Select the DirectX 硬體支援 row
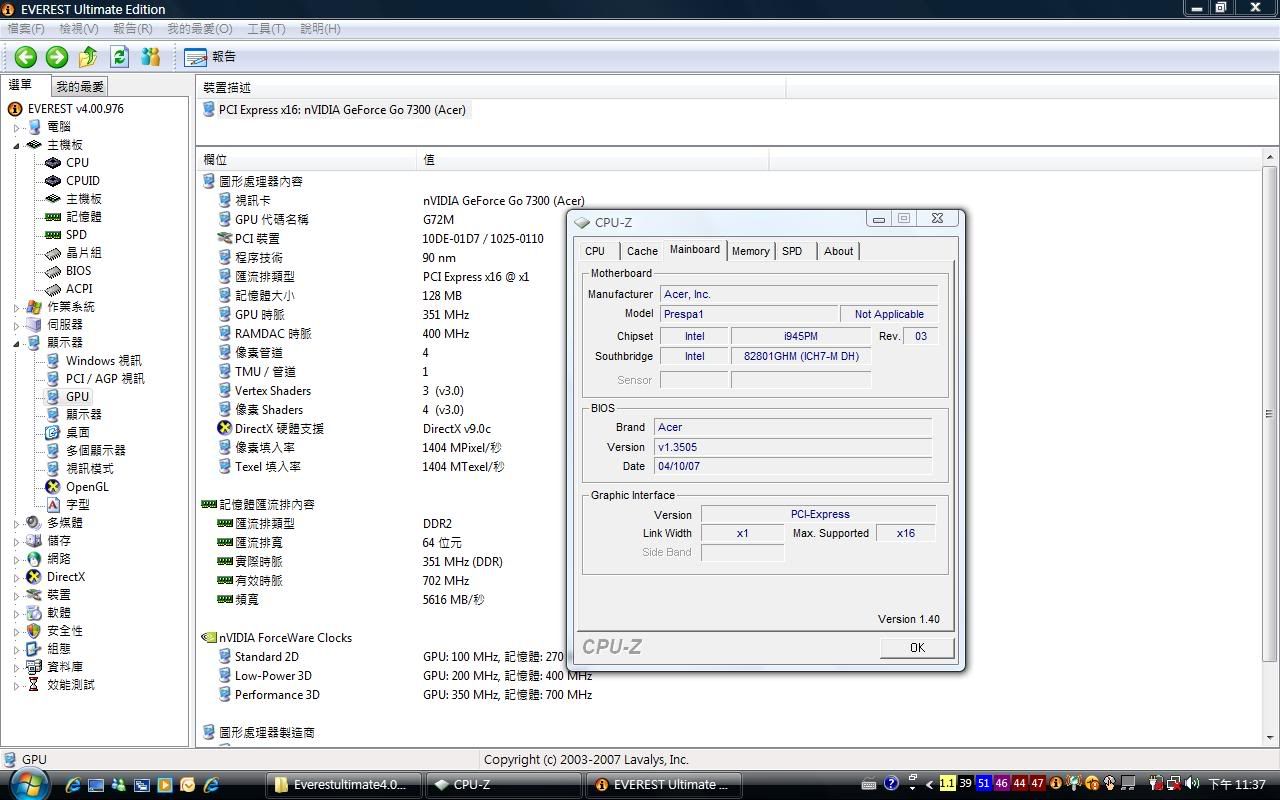The image size is (1280, 800). pos(279,429)
